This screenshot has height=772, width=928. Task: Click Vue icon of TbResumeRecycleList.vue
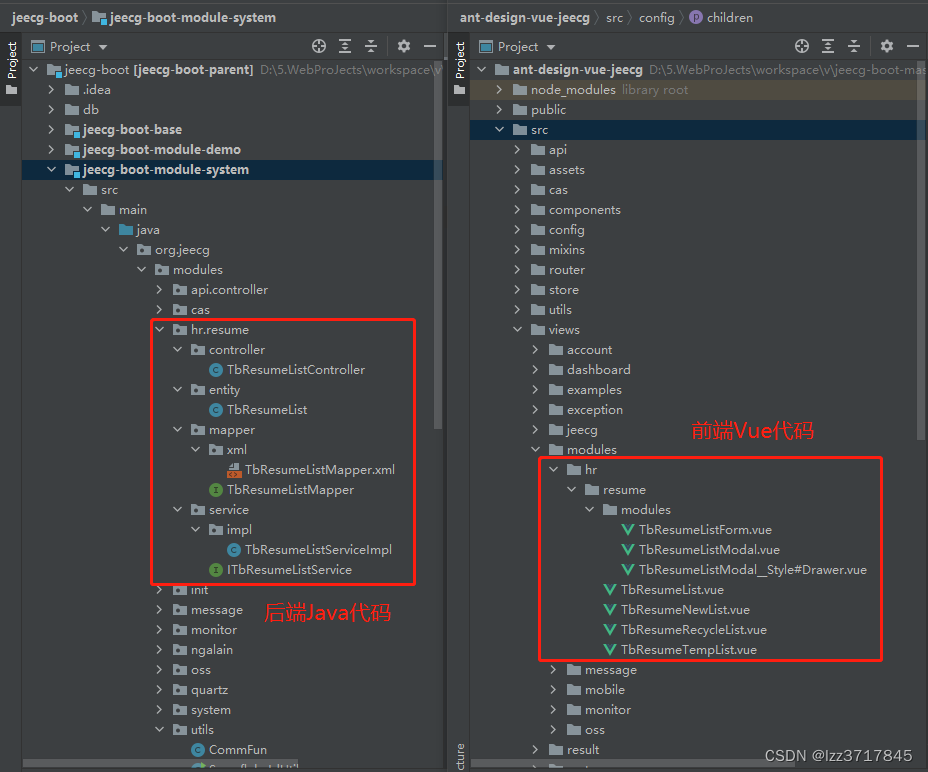click(610, 630)
